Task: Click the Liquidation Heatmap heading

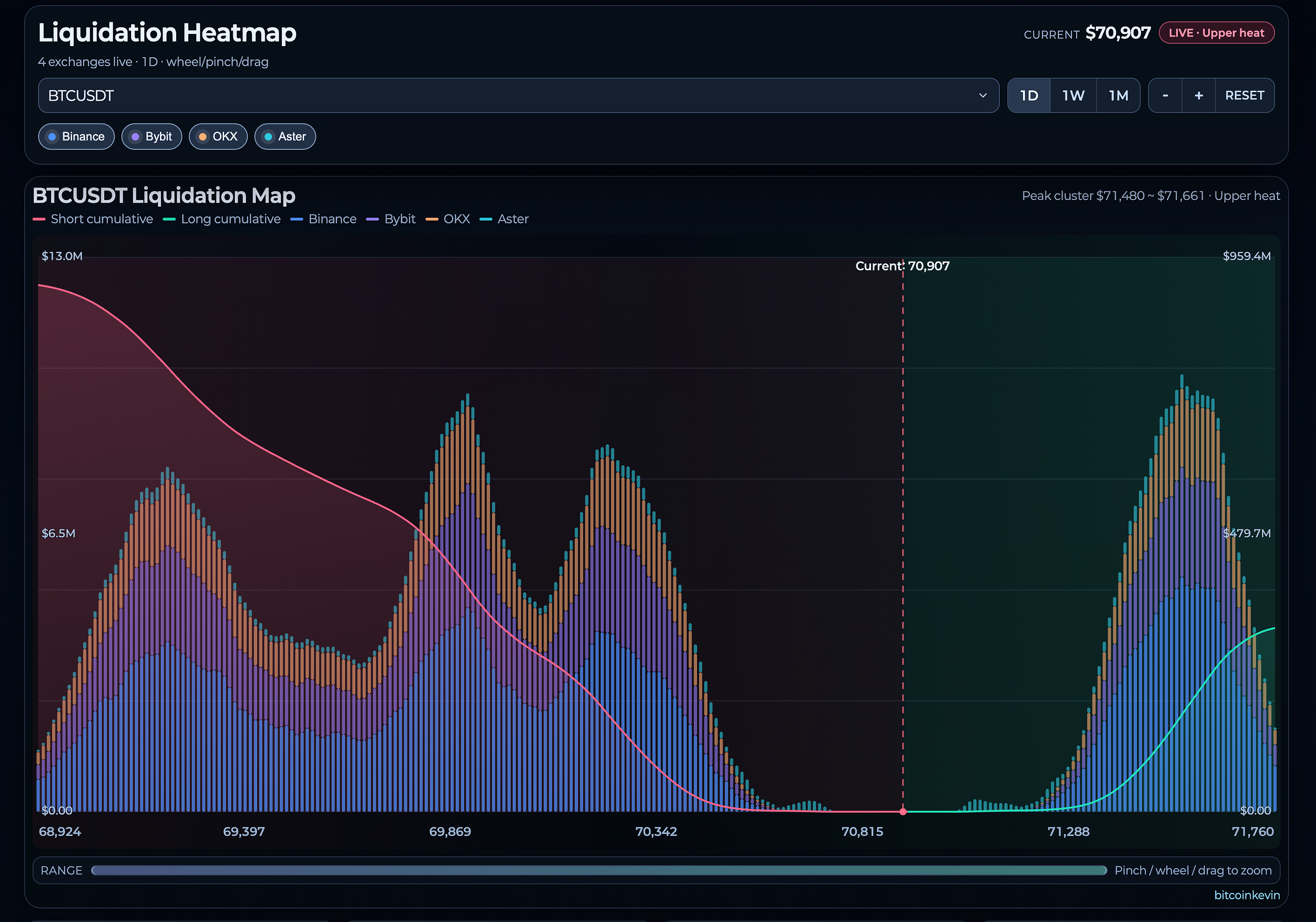Action: coord(168,33)
